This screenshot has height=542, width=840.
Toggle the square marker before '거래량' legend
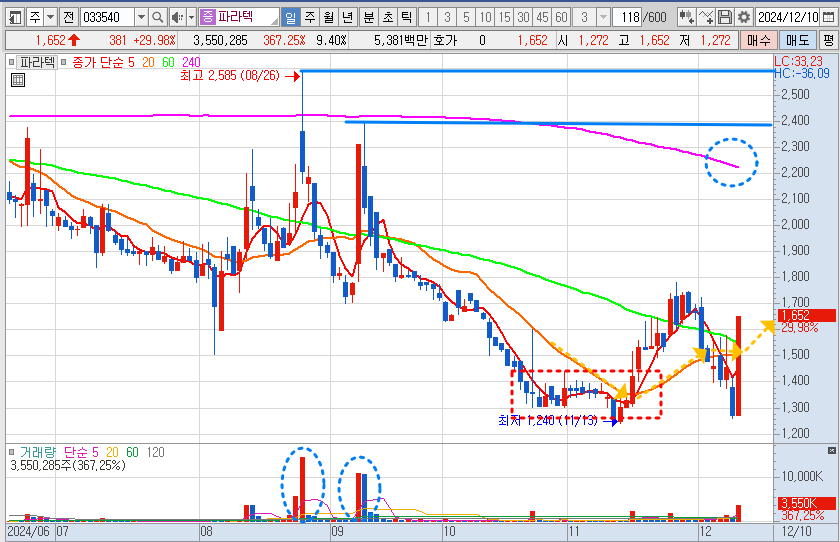click(12, 453)
